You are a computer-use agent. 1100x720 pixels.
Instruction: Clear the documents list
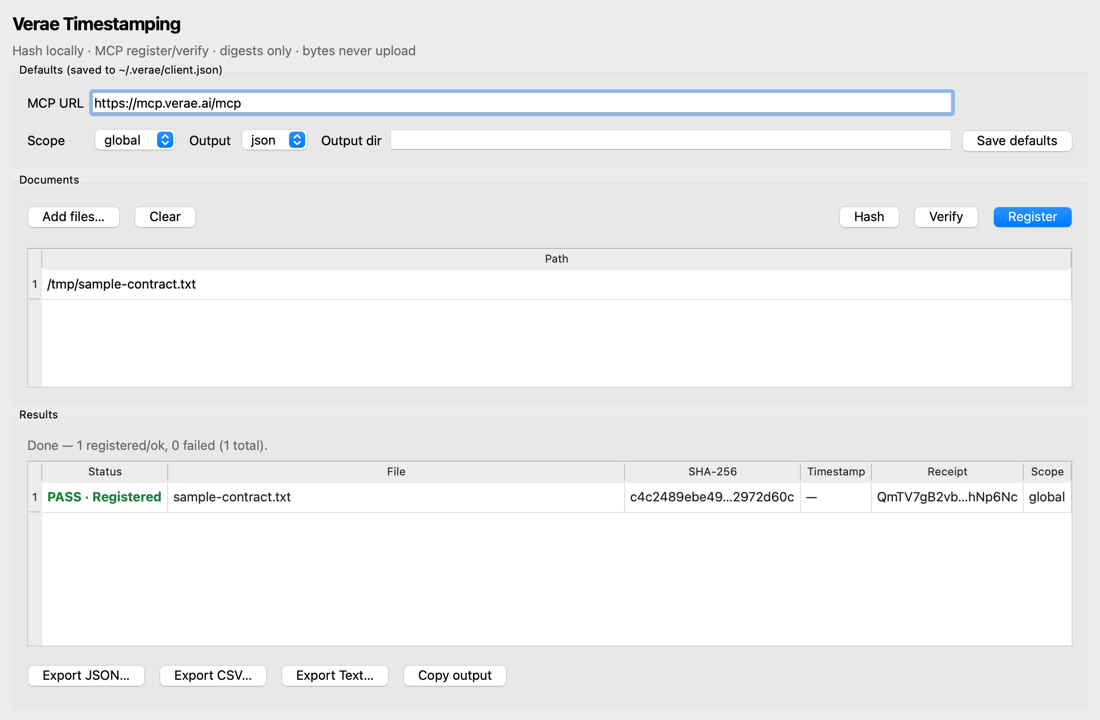165,217
